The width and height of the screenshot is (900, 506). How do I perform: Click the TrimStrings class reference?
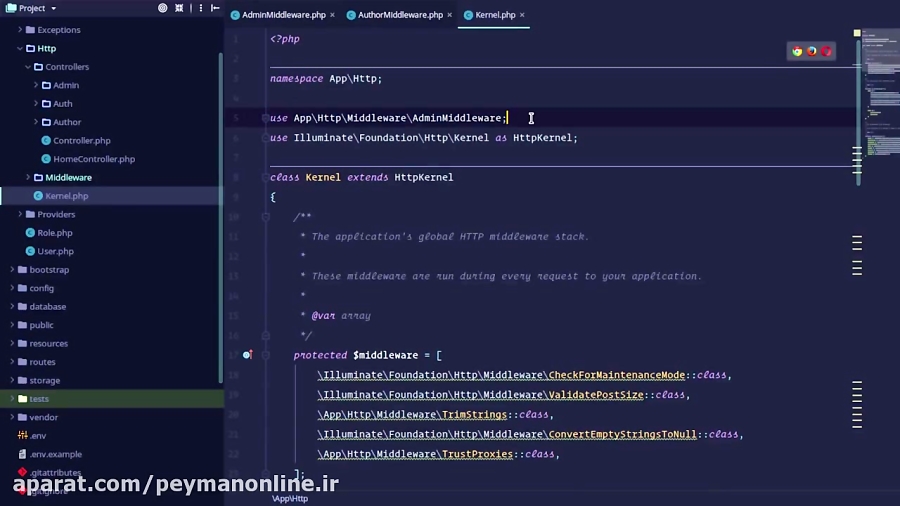[474, 414]
